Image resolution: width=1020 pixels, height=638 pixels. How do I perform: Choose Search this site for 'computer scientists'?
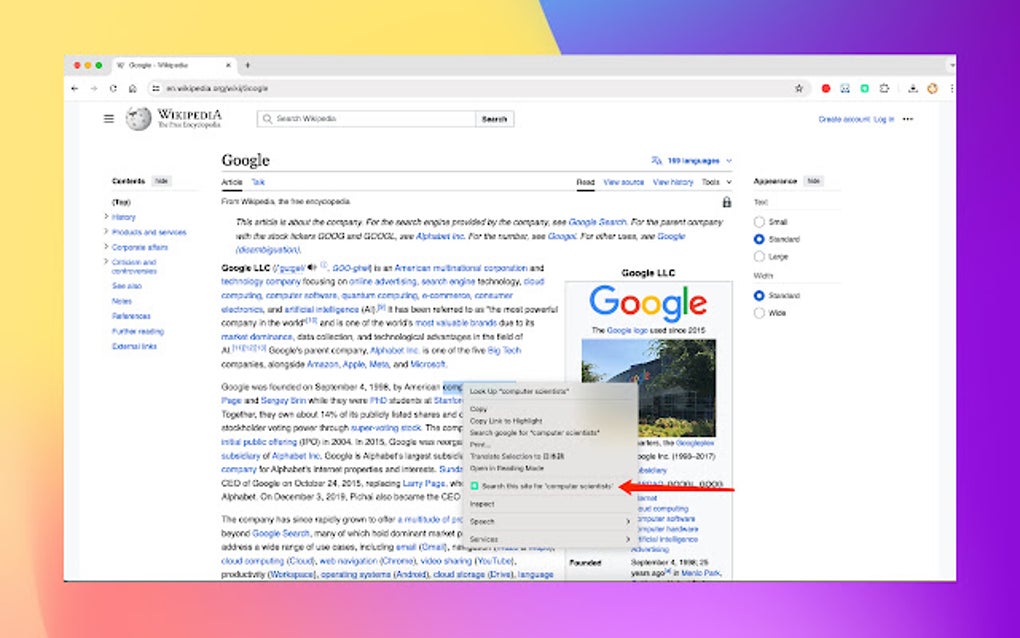coord(546,485)
